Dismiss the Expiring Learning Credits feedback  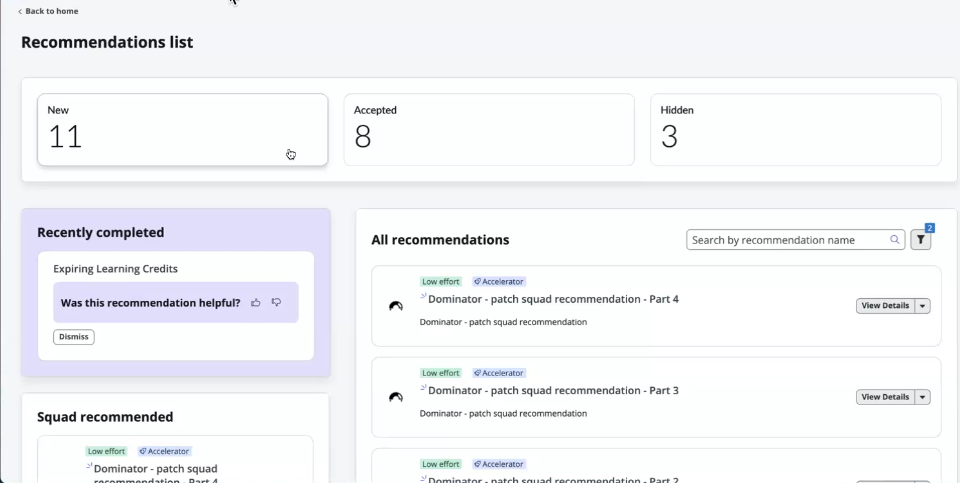[73, 337]
